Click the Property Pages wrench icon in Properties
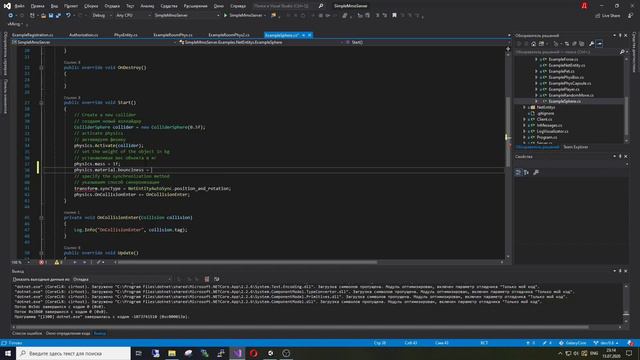This screenshot has height=360, width=640. 536,172
